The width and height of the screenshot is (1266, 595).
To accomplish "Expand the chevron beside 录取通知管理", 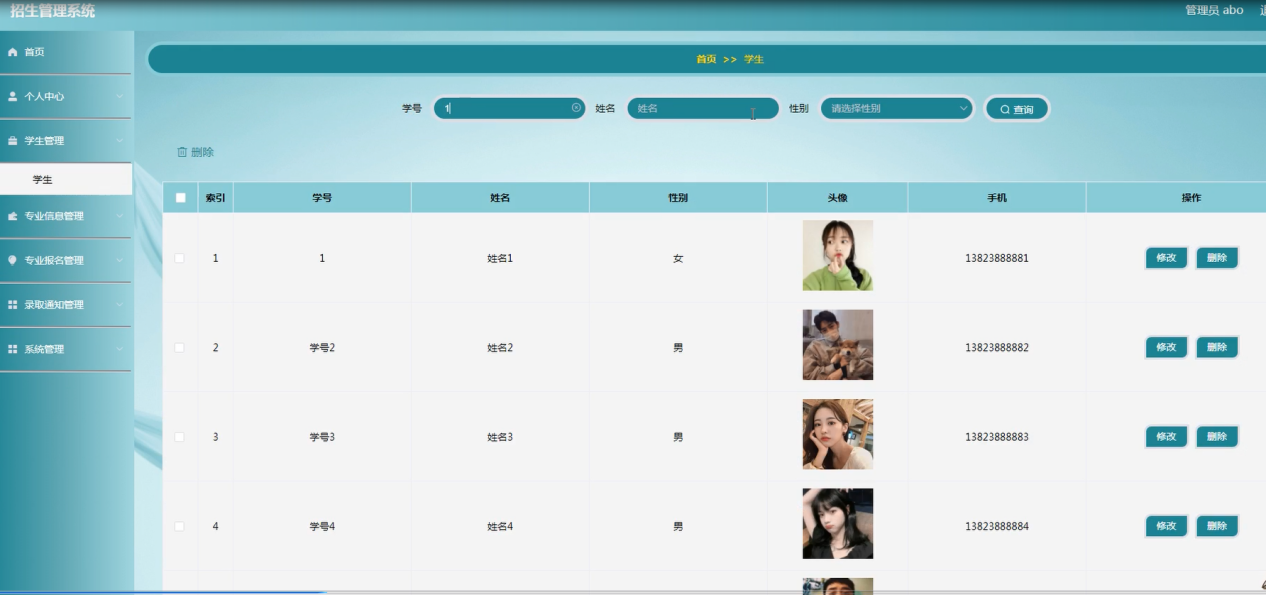I will click(119, 305).
